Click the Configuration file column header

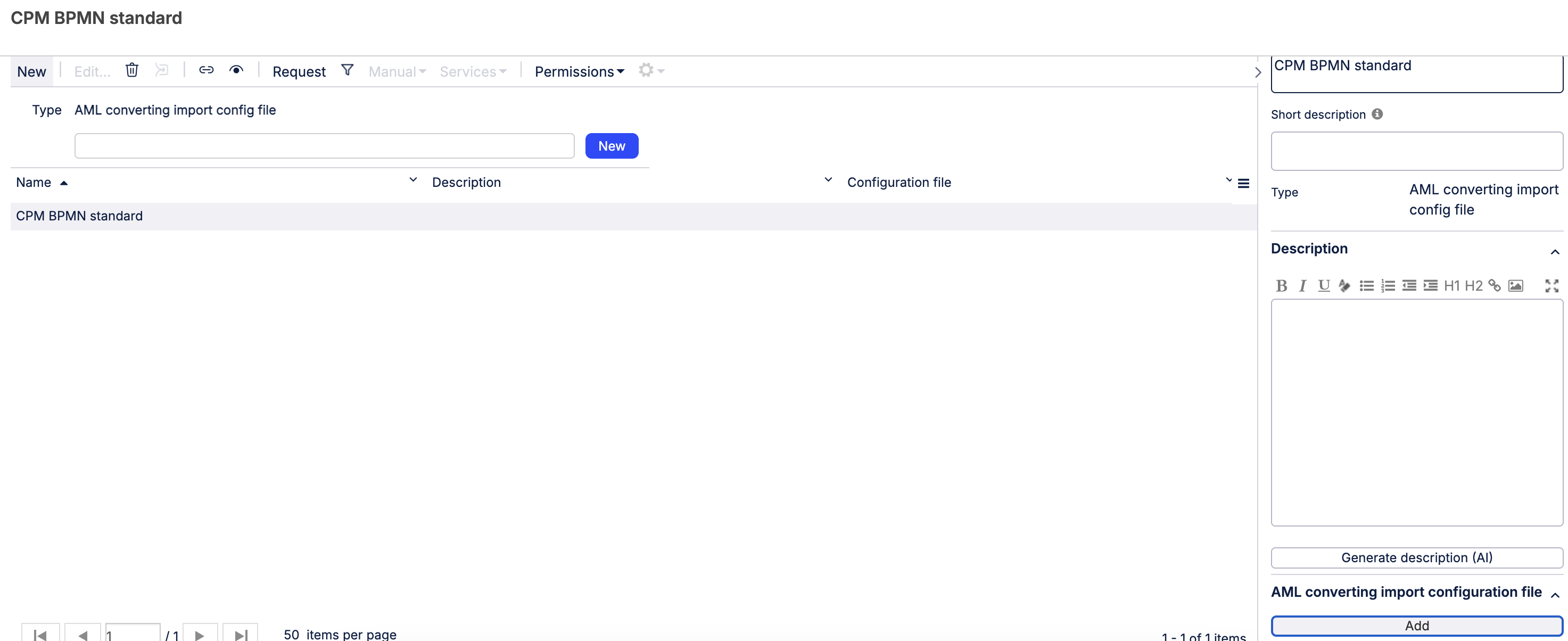pyautogui.click(x=899, y=182)
